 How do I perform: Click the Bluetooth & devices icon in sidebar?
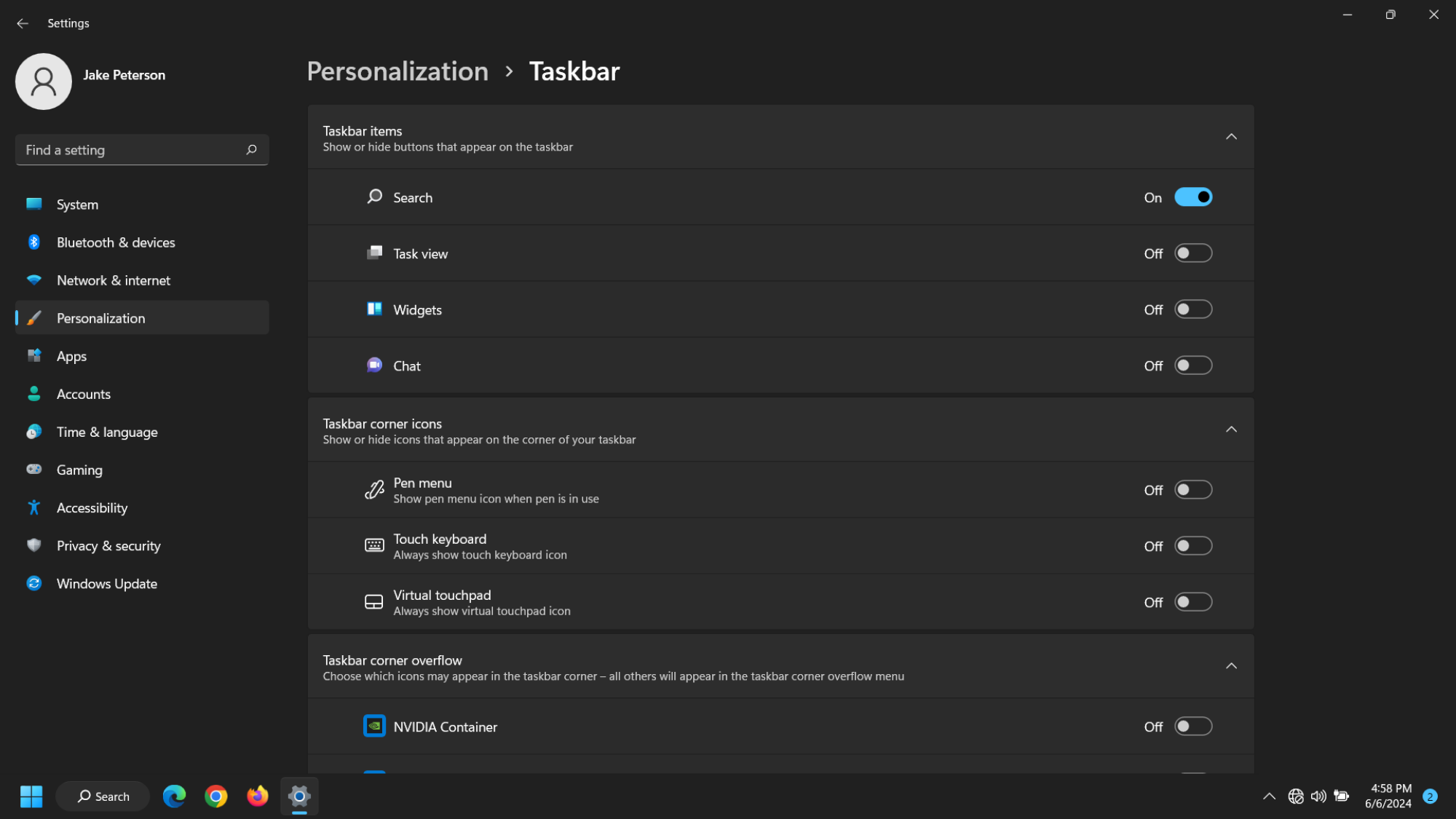tap(34, 242)
